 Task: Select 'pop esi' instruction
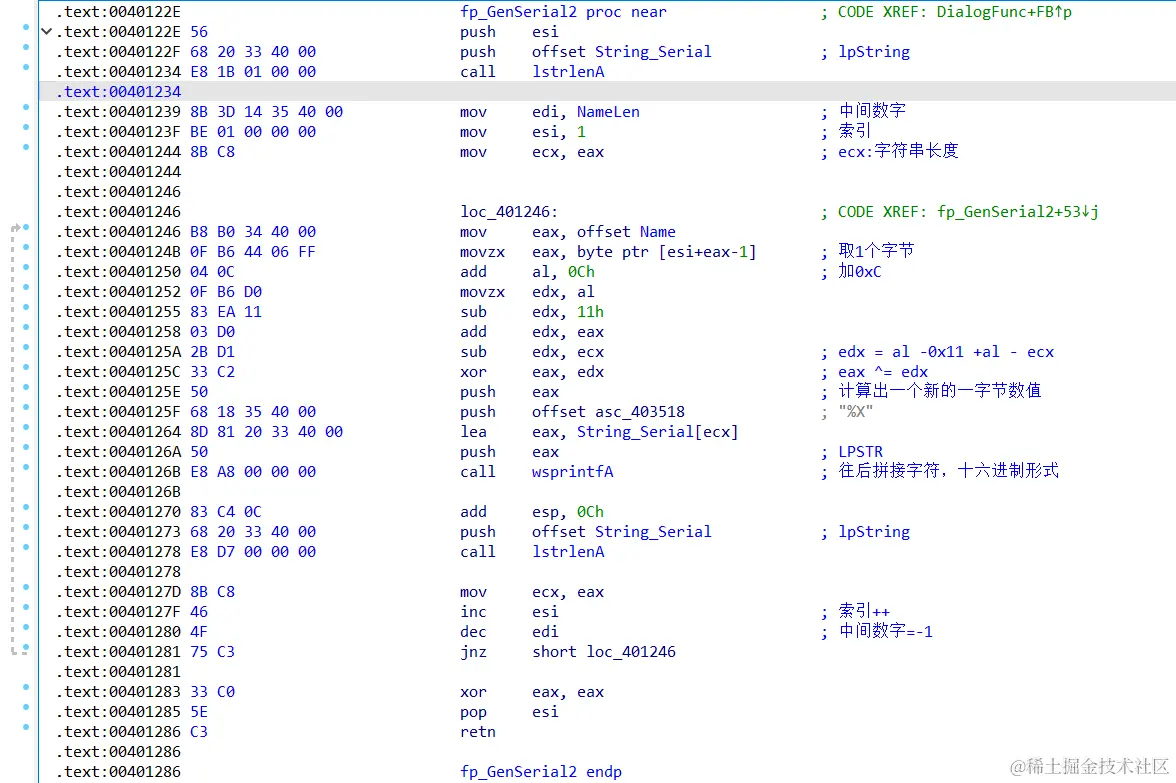pyautogui.click(x=509, y=712)
